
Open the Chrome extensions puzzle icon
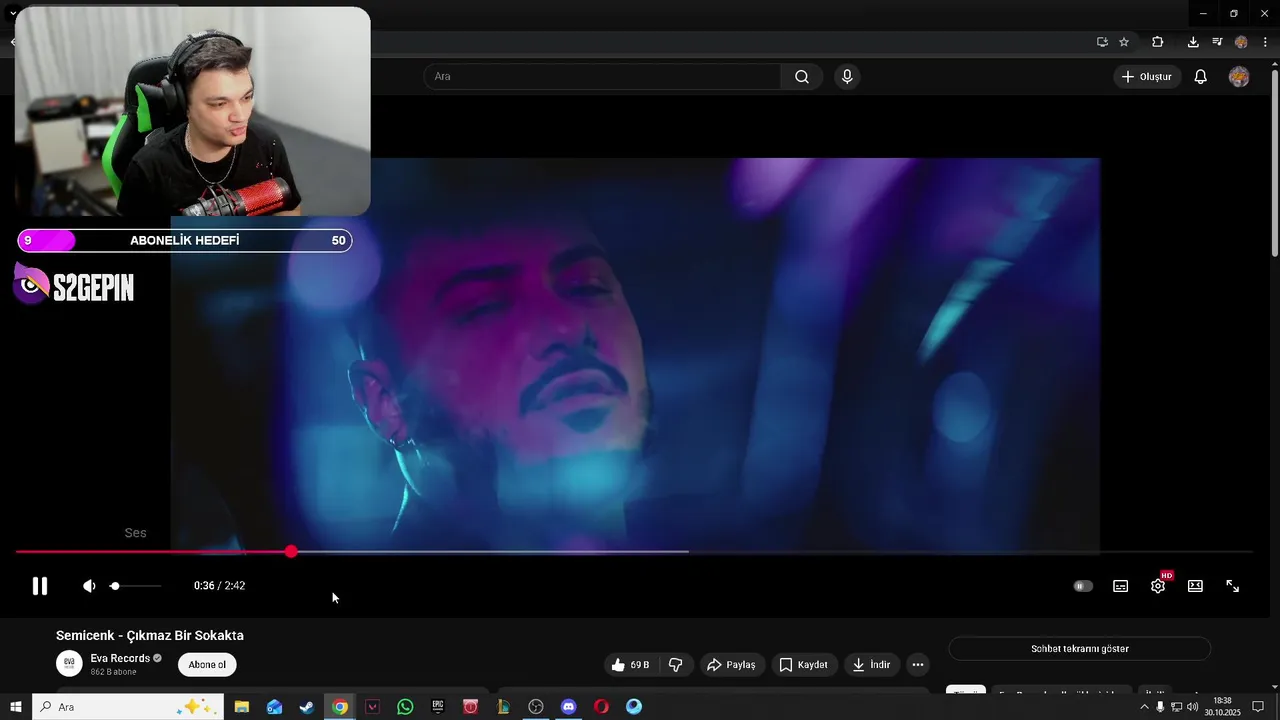[x=1158, y=42]
